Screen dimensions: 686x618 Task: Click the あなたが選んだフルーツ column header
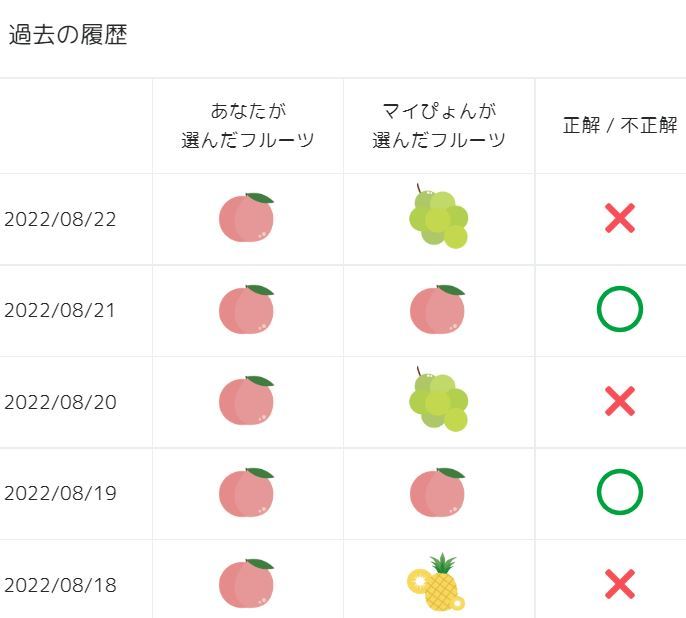(248, 125)
